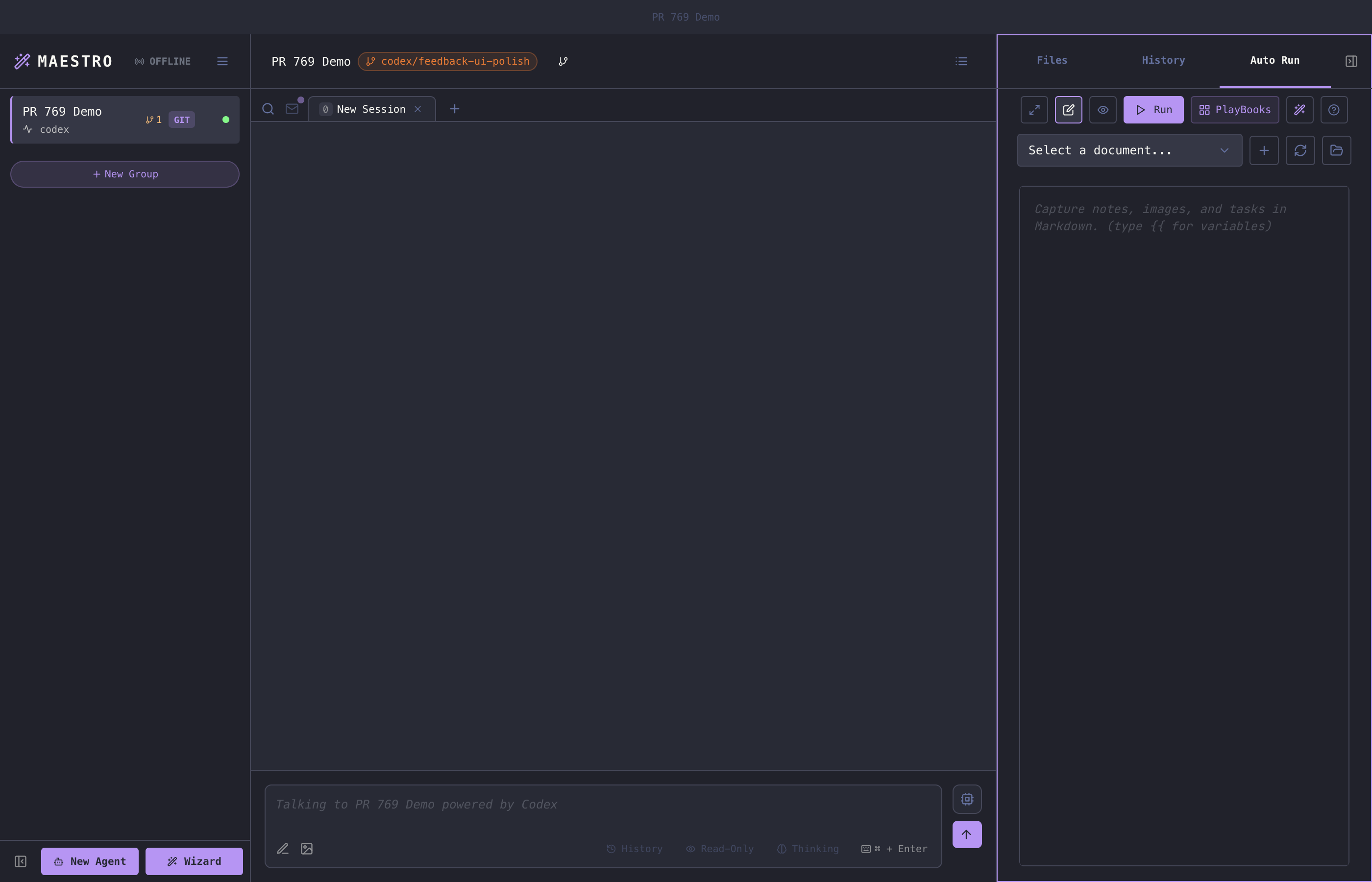The width and height of the screenshot is (1372, 882).
Task: Attach an image using the picture icon
Action: coord(307,848)
